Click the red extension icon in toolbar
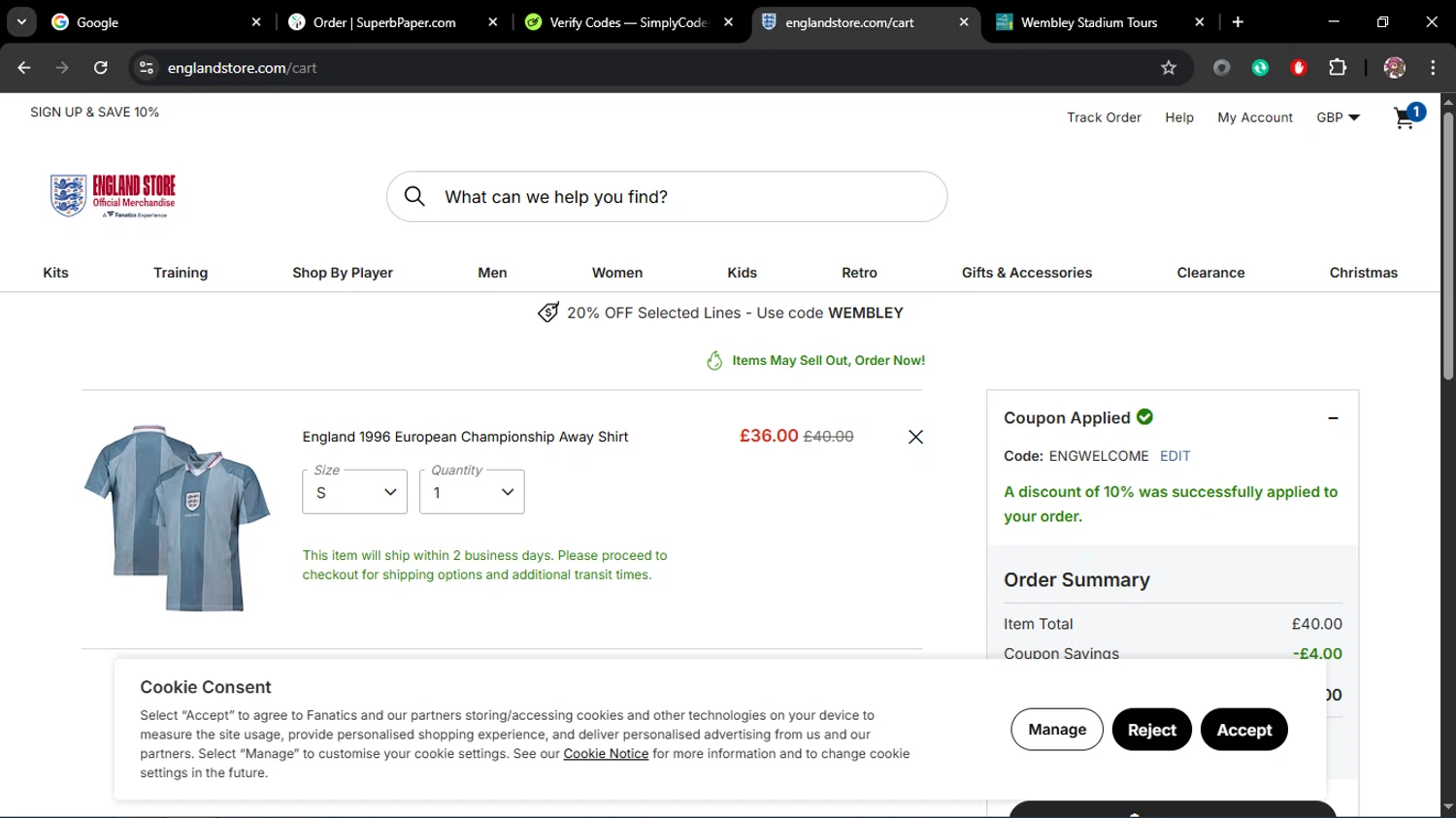The image size is (1456, 818). pos(1299,67)
